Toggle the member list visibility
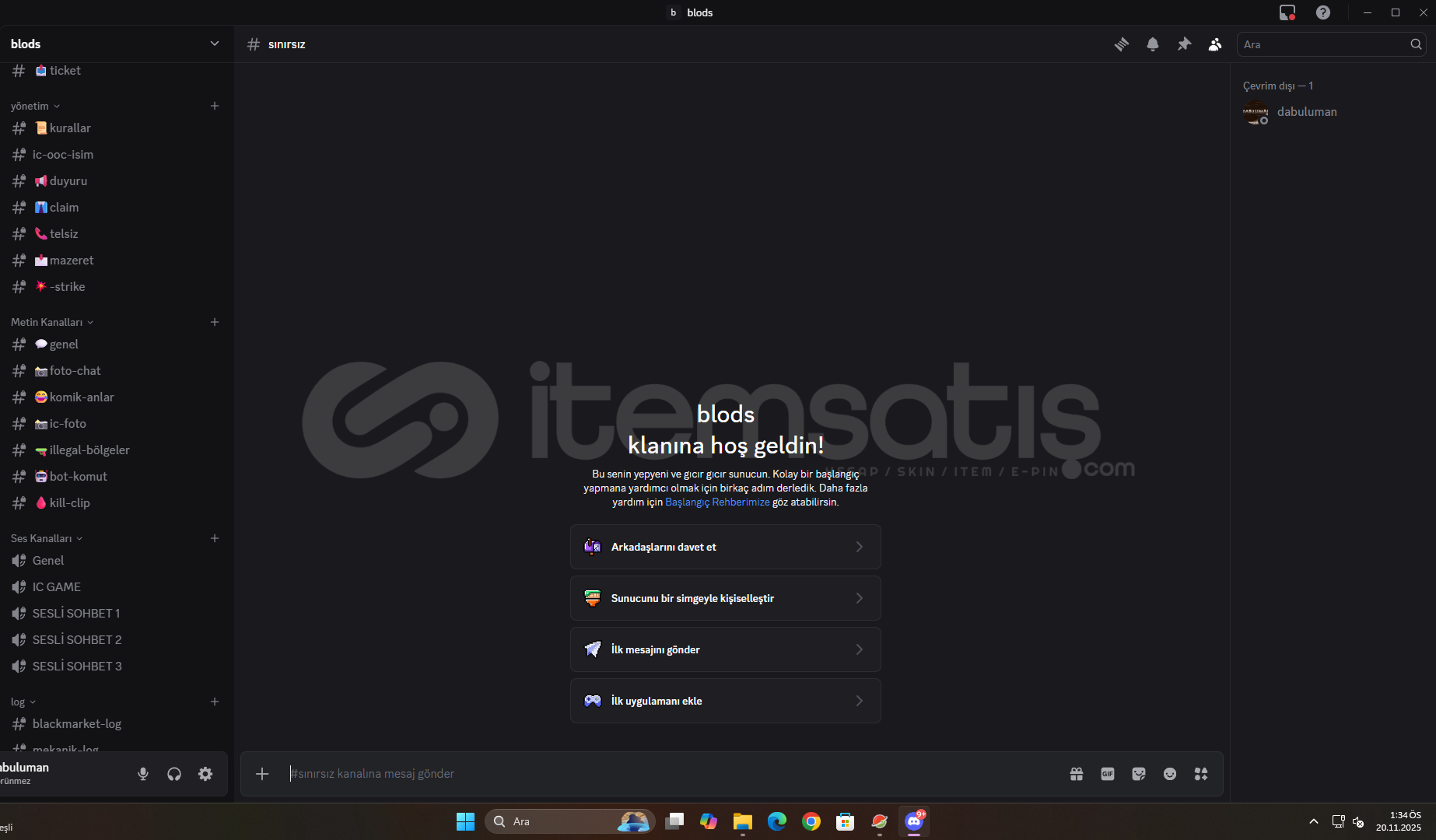The height and width of the screenshot is (840, 1436). click(x=1214, y=44)
